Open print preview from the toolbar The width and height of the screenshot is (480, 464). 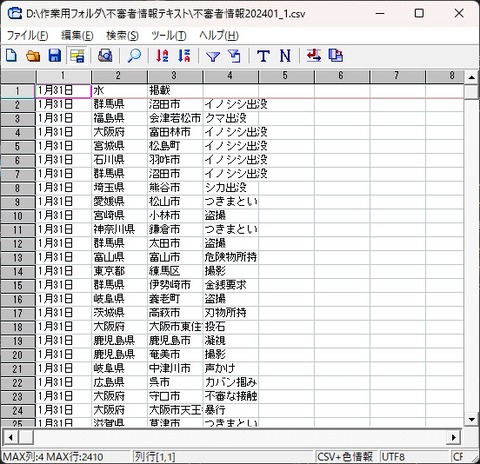coord(105,56)
